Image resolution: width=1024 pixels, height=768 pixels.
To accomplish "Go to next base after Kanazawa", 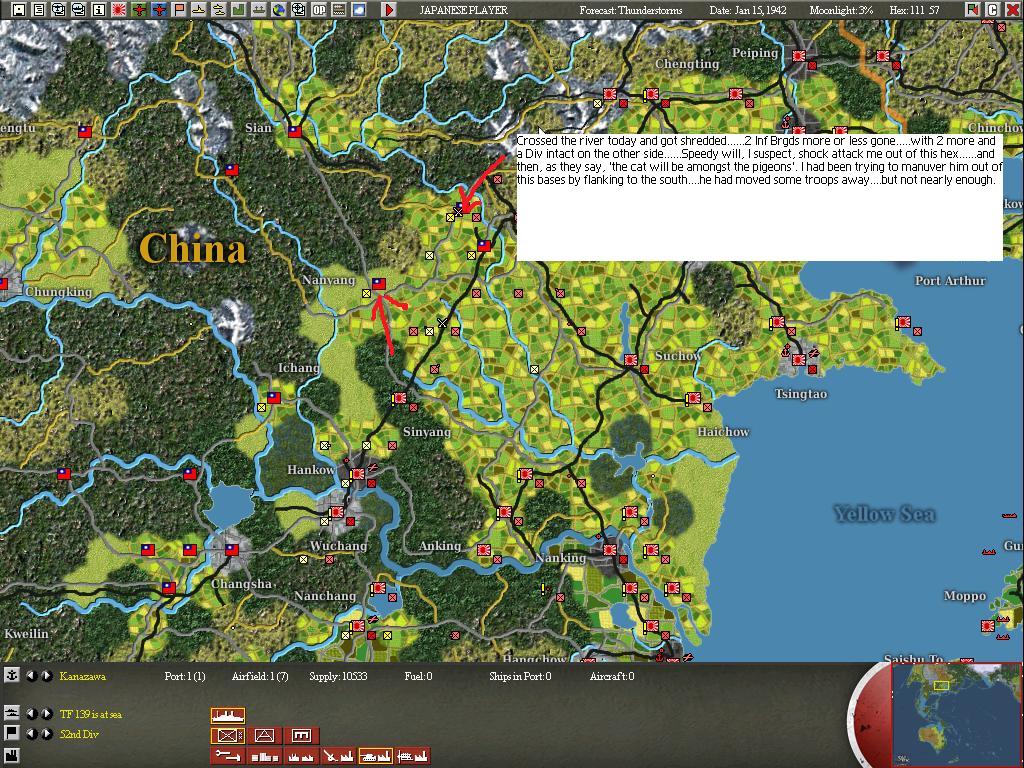I will [46, 676].
